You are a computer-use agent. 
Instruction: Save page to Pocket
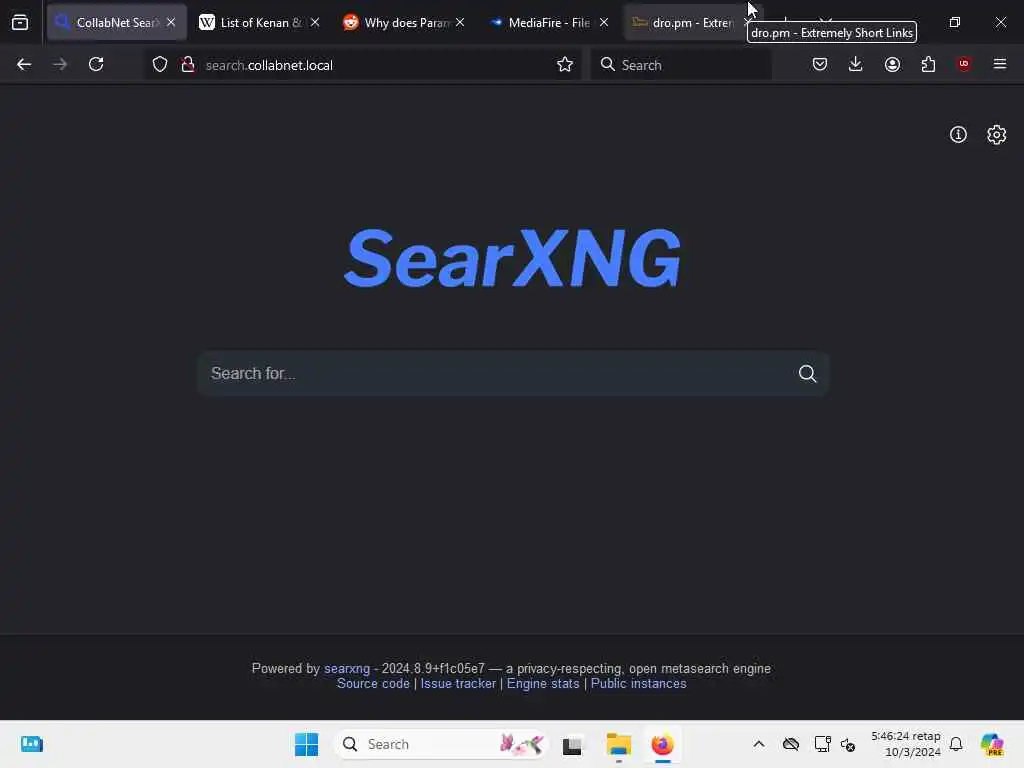820,64
